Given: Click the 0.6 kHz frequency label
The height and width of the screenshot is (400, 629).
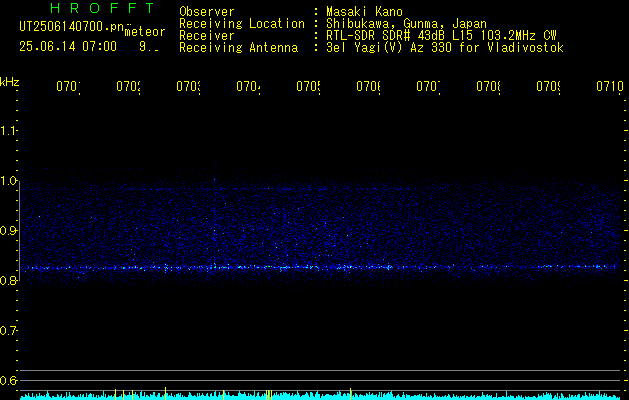Looking at the screenshot, I should tap(8, 380).
